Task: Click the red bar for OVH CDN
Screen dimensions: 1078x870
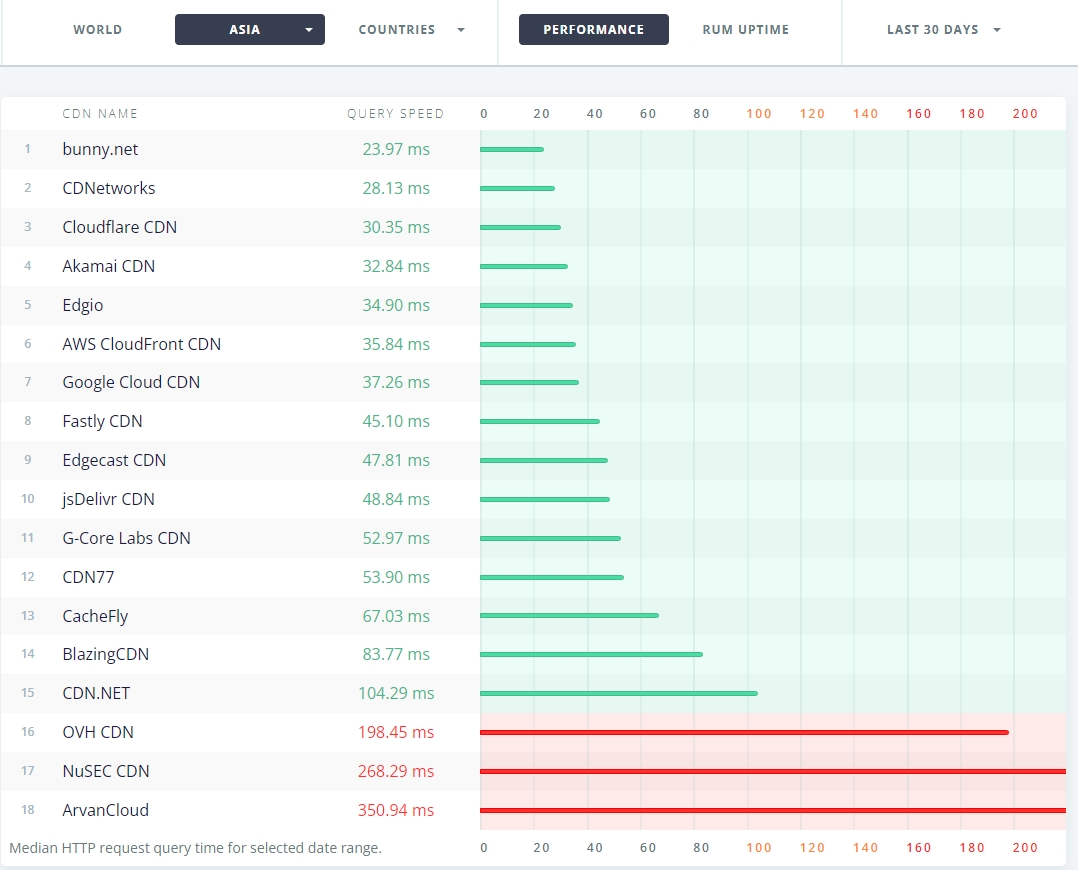Action: pyautogui.click(x=745, y=732)
